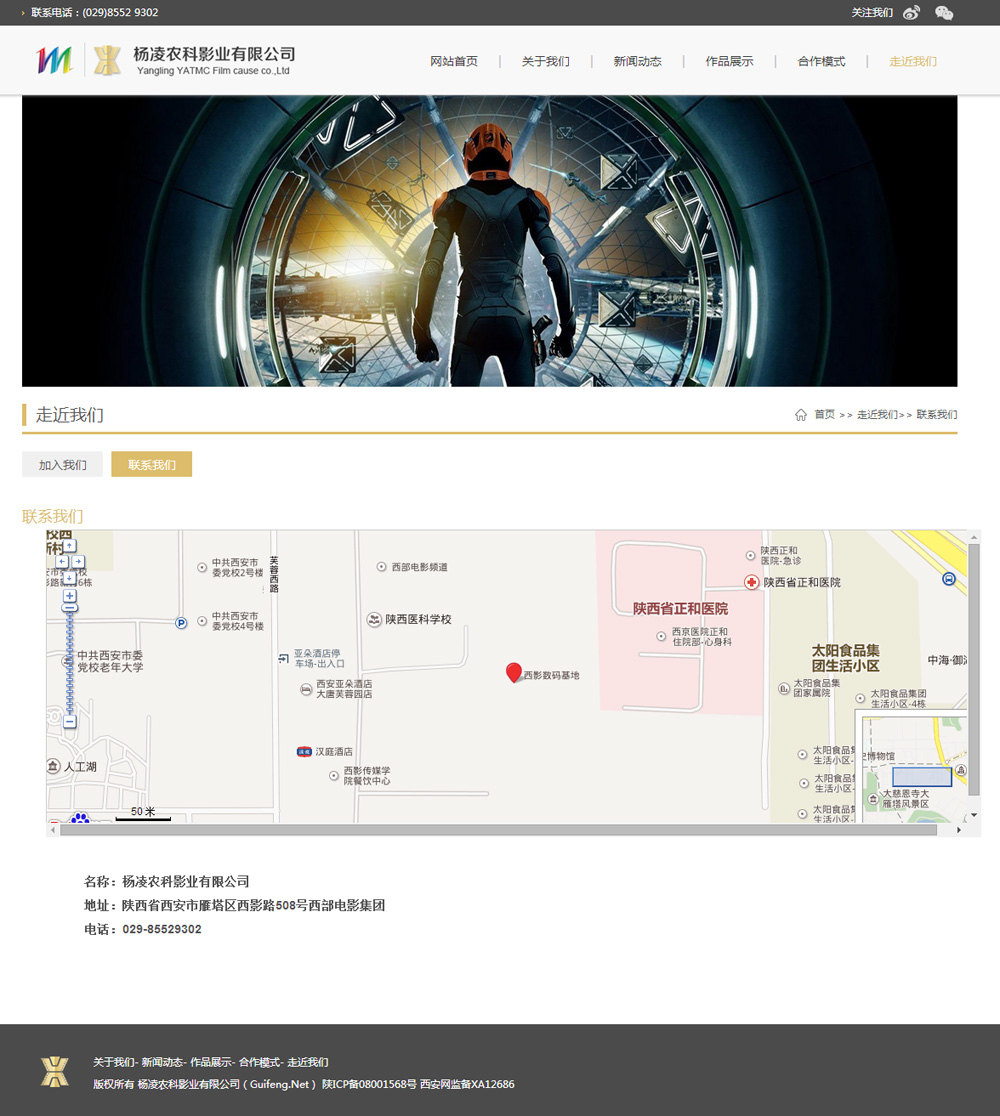Switch to the 加入我们 tab
This screenshot has width=1000, height=1116.
pyautogui.click(x=62, y=465)
